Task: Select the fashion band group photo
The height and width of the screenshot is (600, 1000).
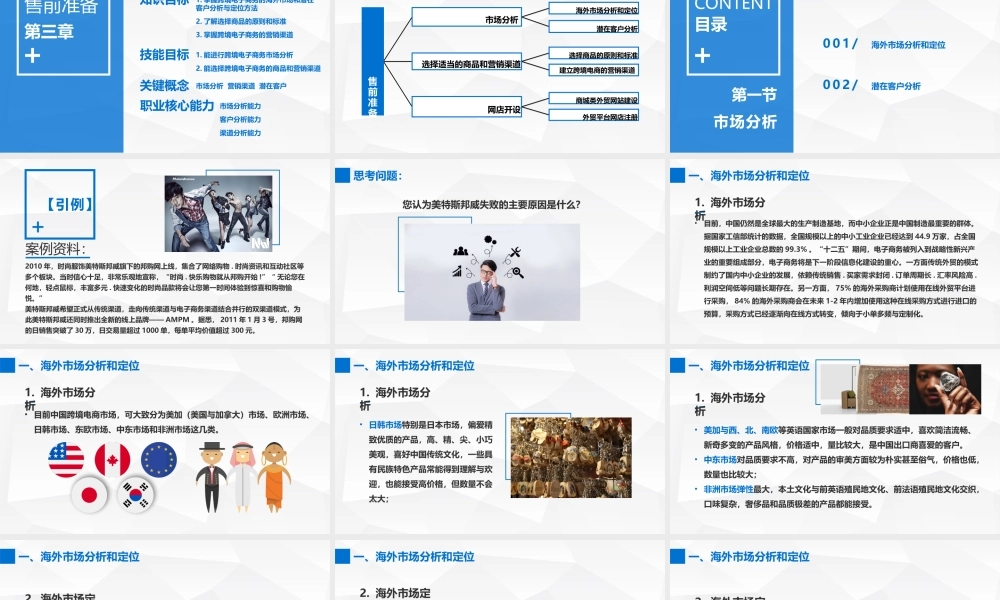Action: (220, 215)
